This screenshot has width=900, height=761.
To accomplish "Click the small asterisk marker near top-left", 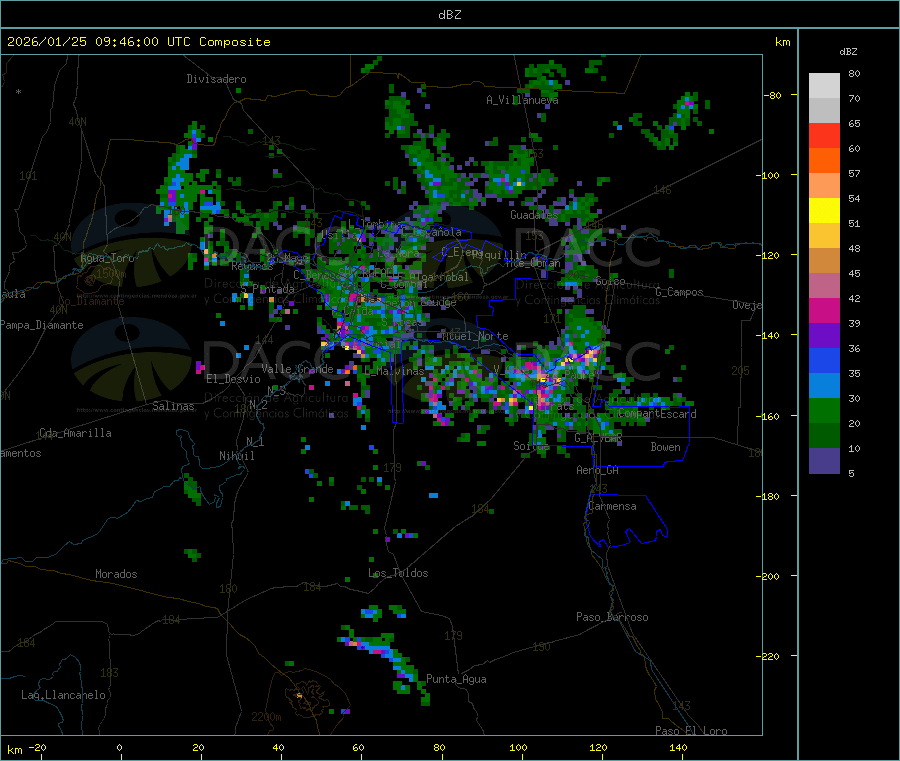I will [x=19, y=92].
